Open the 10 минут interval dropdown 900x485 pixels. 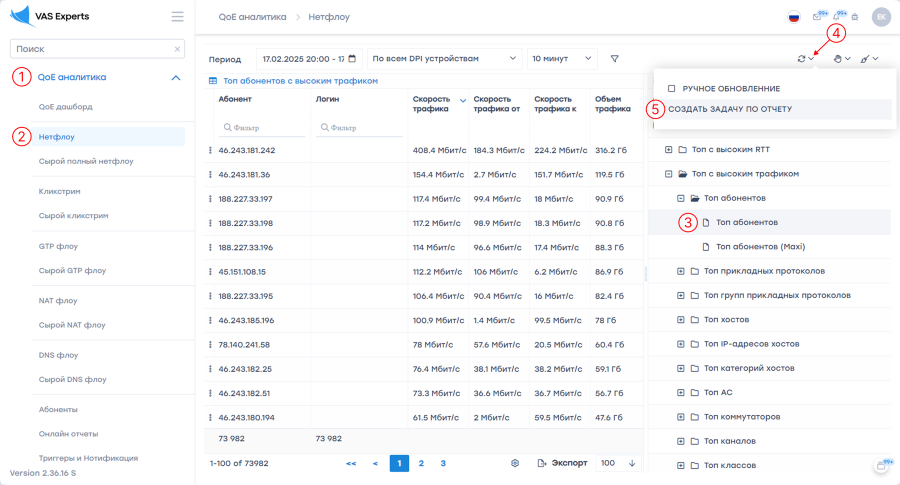click(561, 59)
